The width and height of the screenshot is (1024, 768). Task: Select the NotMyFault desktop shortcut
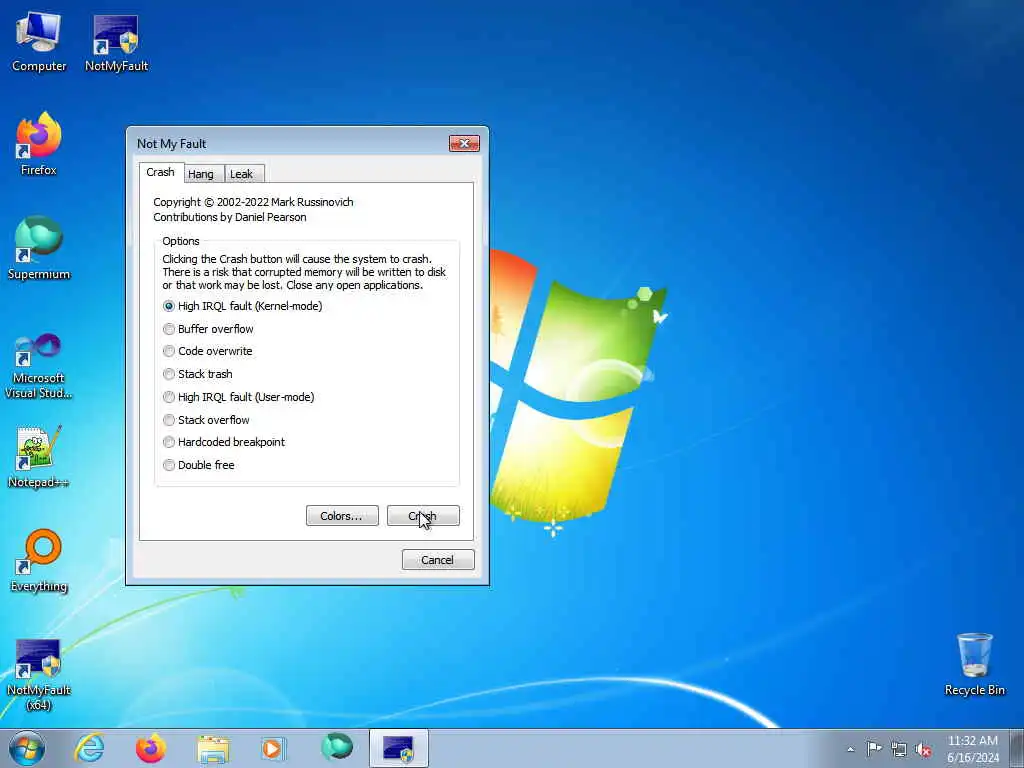tap(116, 42)
